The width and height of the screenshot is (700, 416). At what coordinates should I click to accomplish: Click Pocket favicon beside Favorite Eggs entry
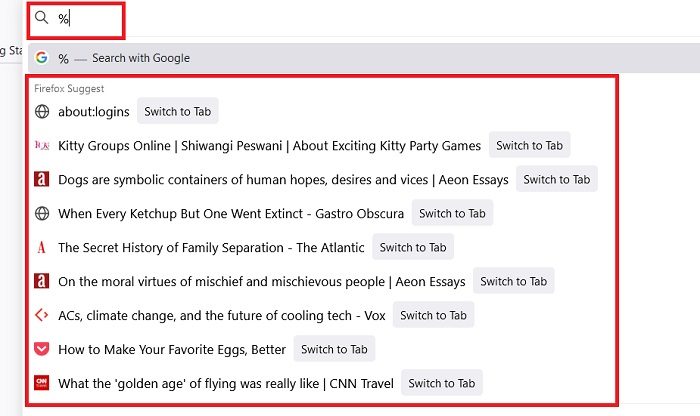tap(42, 349)
